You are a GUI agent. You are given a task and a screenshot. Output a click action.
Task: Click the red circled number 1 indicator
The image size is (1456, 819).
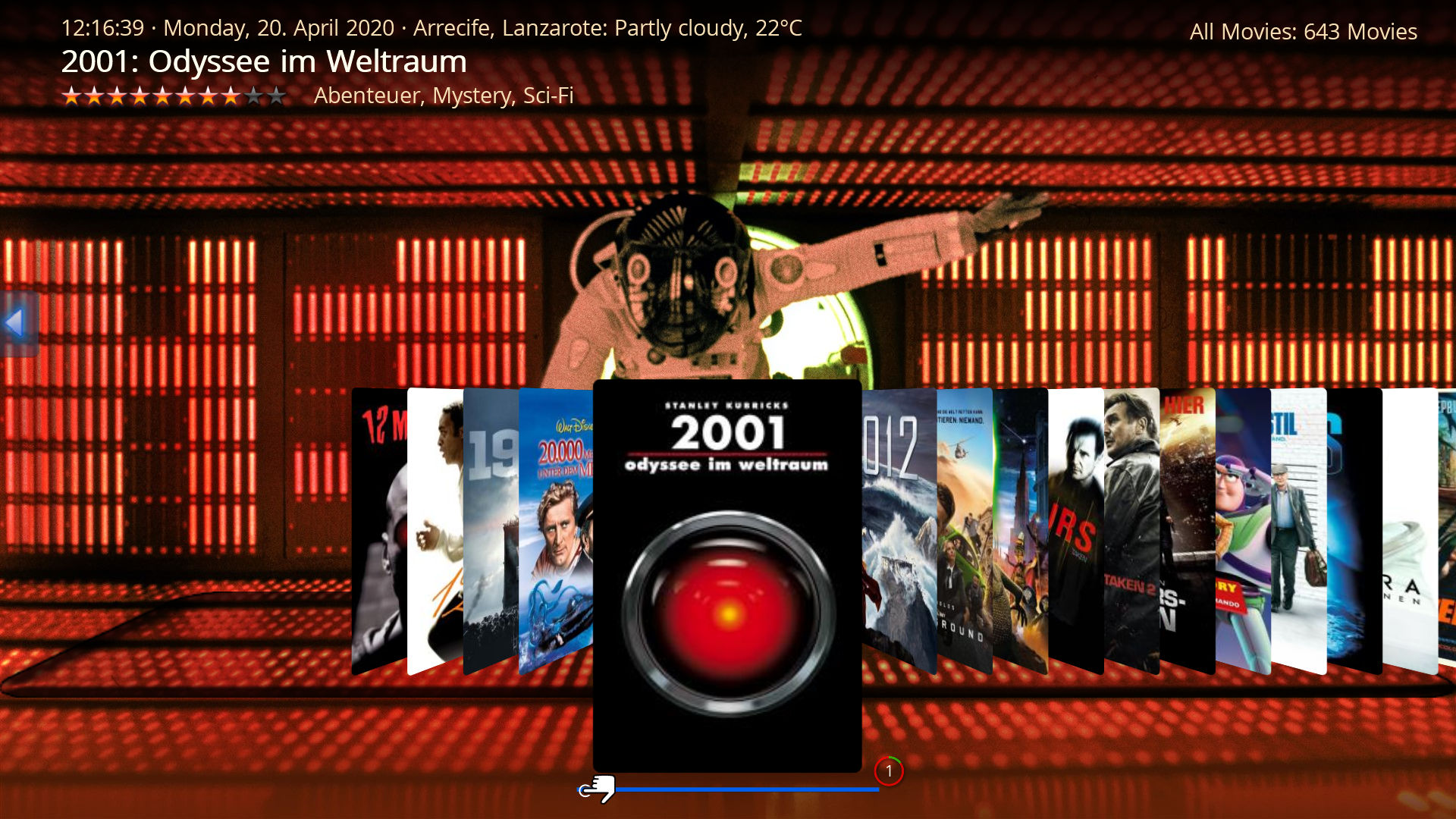tap(889, 771)
